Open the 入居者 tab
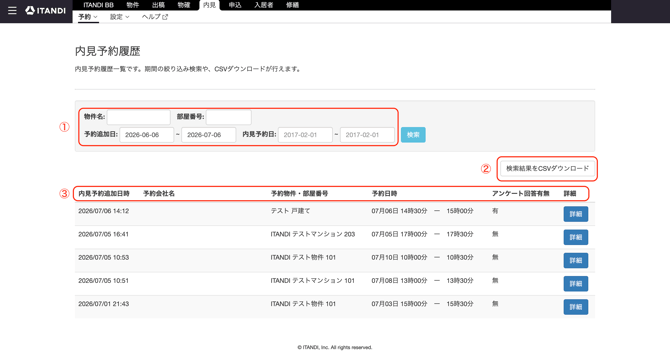This screenshot has height=363, width=670. (x=263, y=5)
